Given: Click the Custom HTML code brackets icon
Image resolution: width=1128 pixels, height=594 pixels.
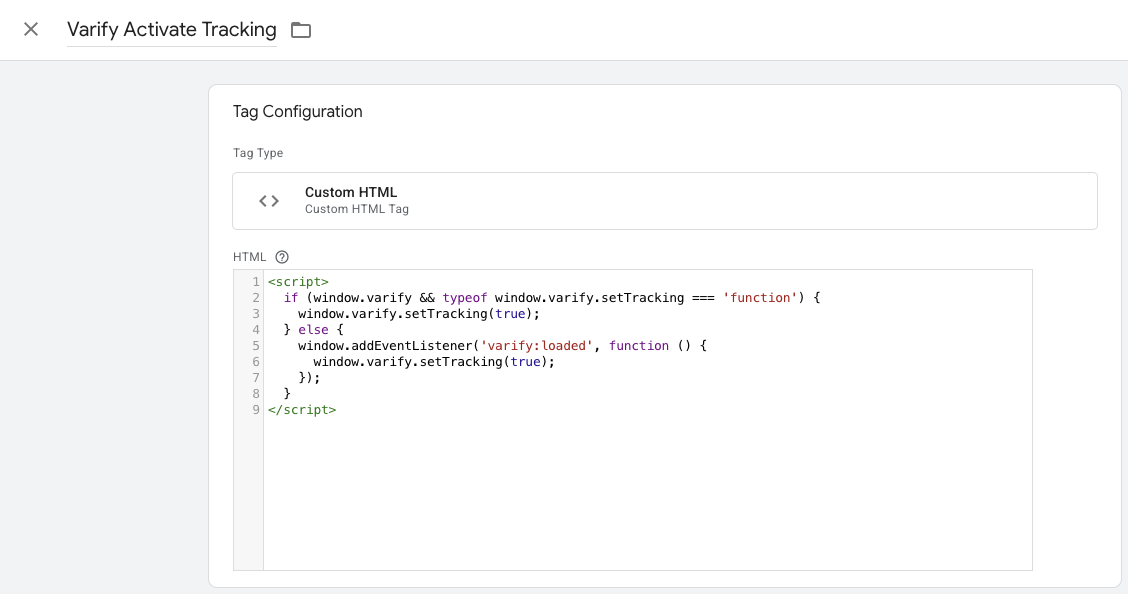Looking at the screenshot, I should tap(269, 201).
